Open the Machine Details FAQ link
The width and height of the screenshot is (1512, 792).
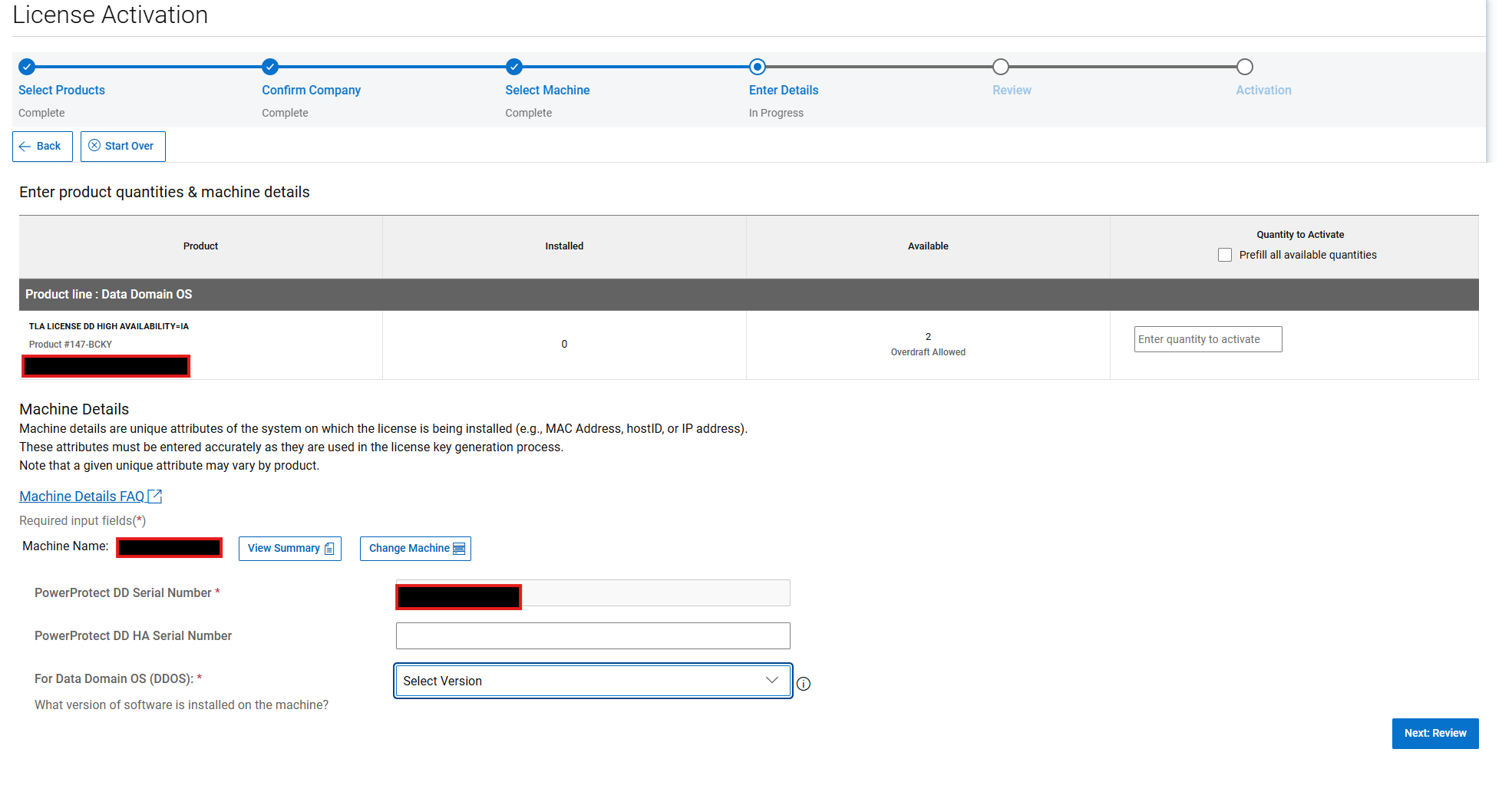(82, 496)
